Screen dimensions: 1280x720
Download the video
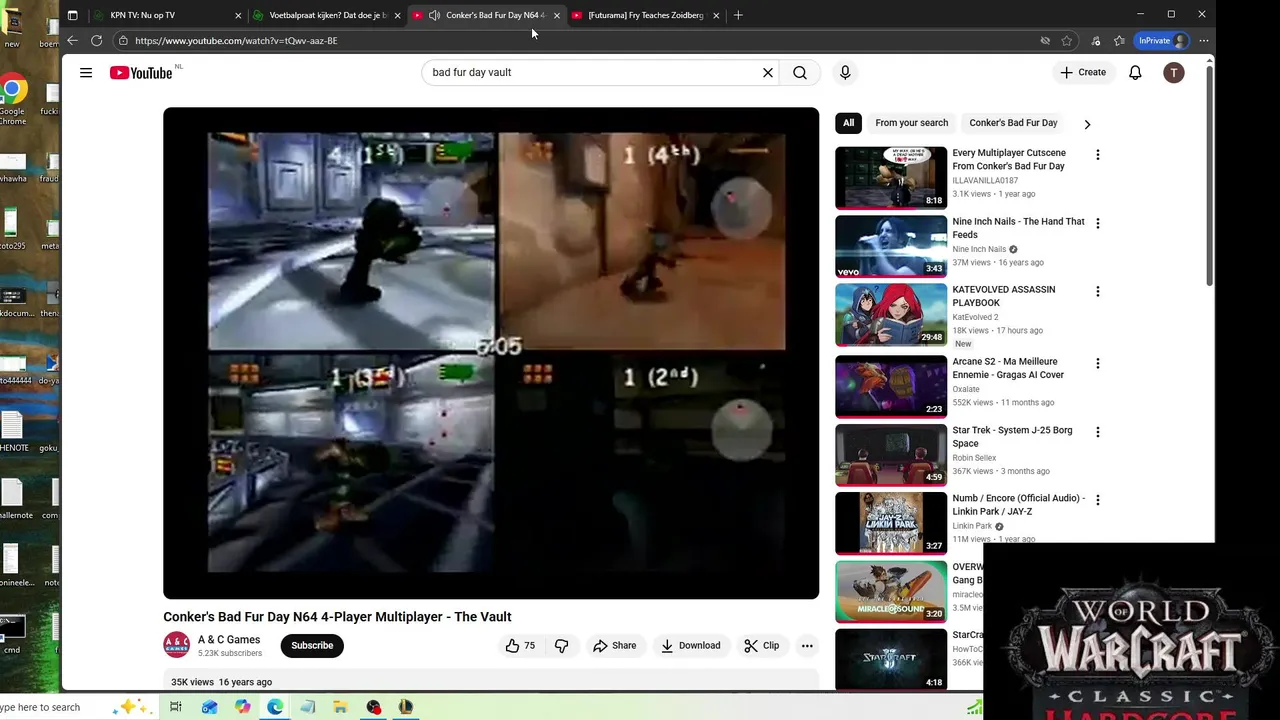[690, 646]
